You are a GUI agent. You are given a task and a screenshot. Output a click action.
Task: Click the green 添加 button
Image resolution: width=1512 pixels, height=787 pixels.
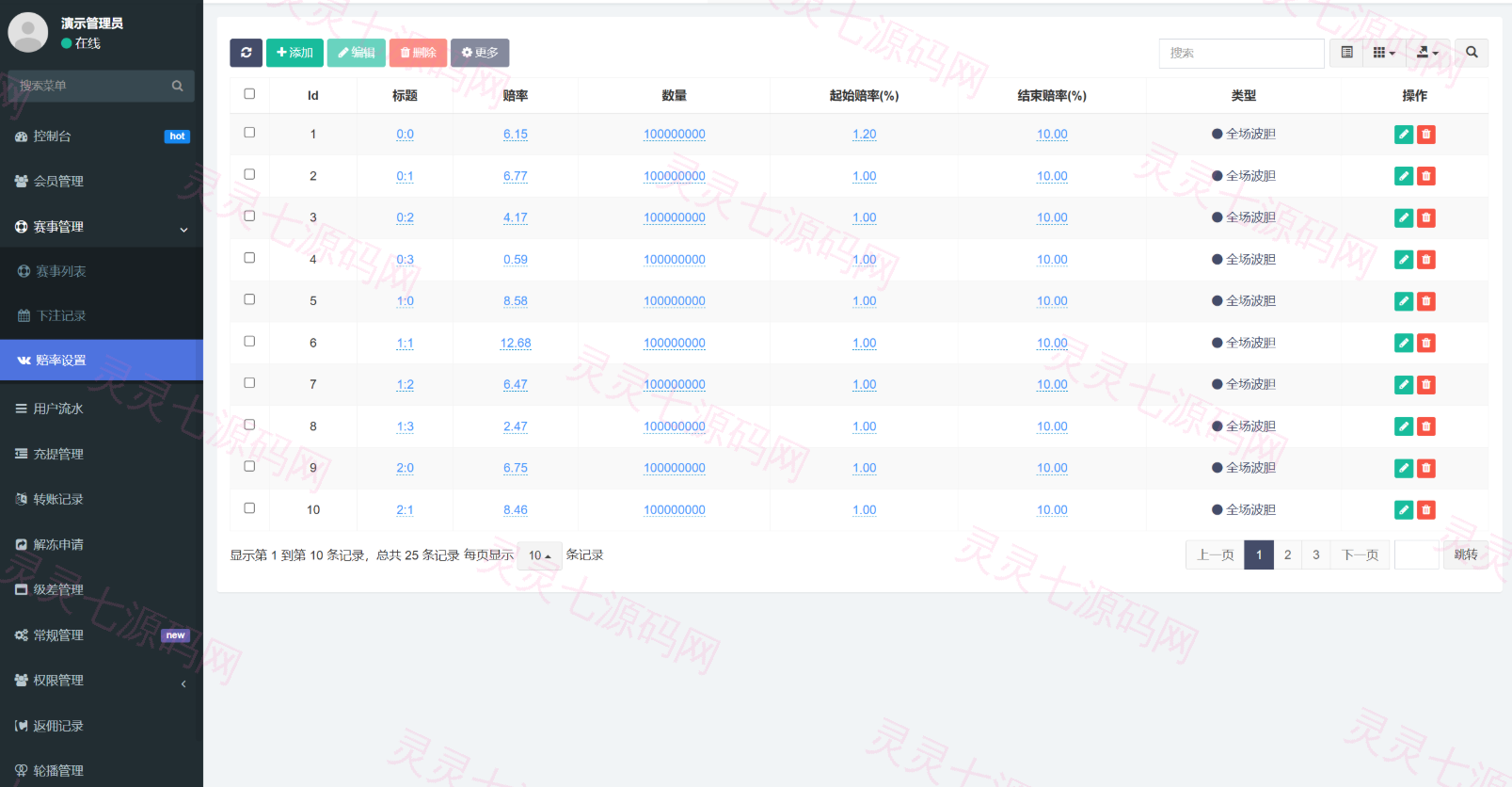294,53
